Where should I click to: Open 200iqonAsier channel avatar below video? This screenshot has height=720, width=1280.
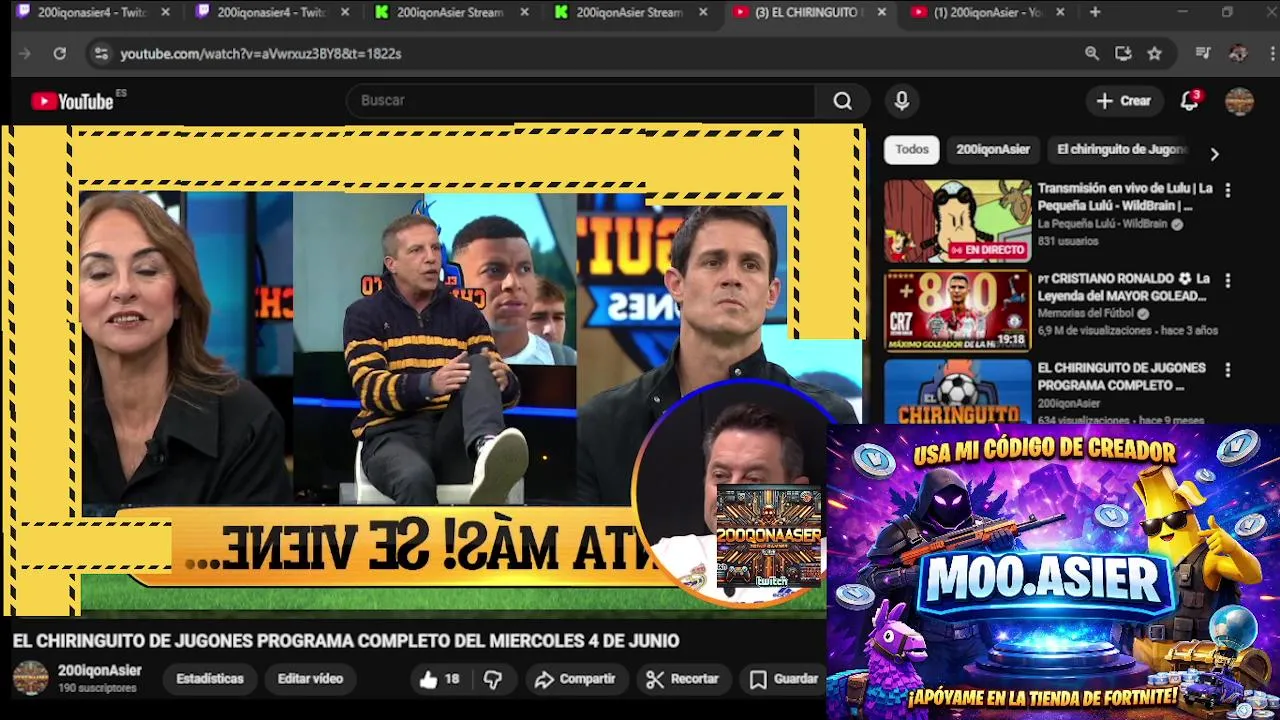[x=30, y=678]
